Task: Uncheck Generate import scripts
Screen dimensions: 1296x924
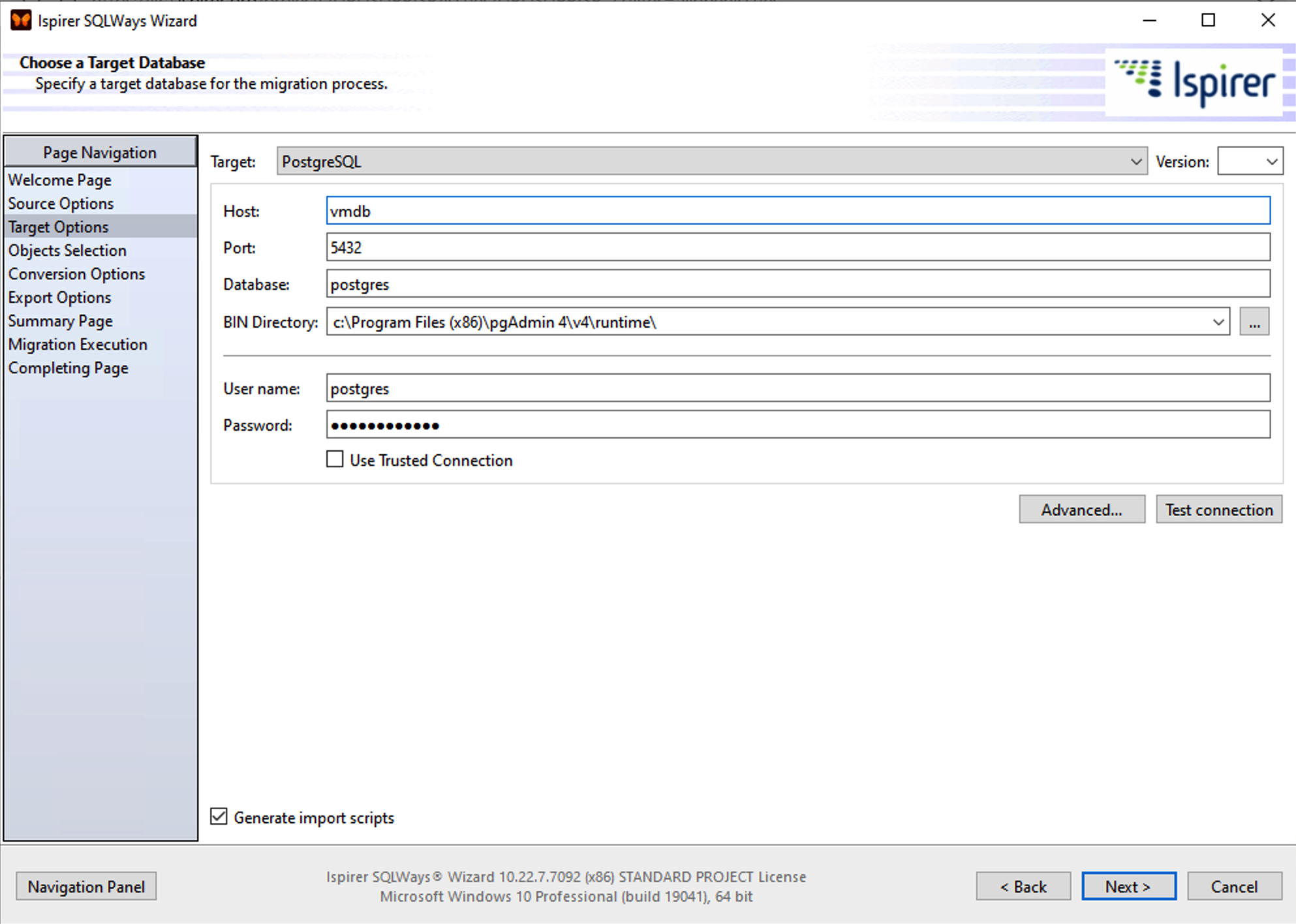Action: coord(219,817)
